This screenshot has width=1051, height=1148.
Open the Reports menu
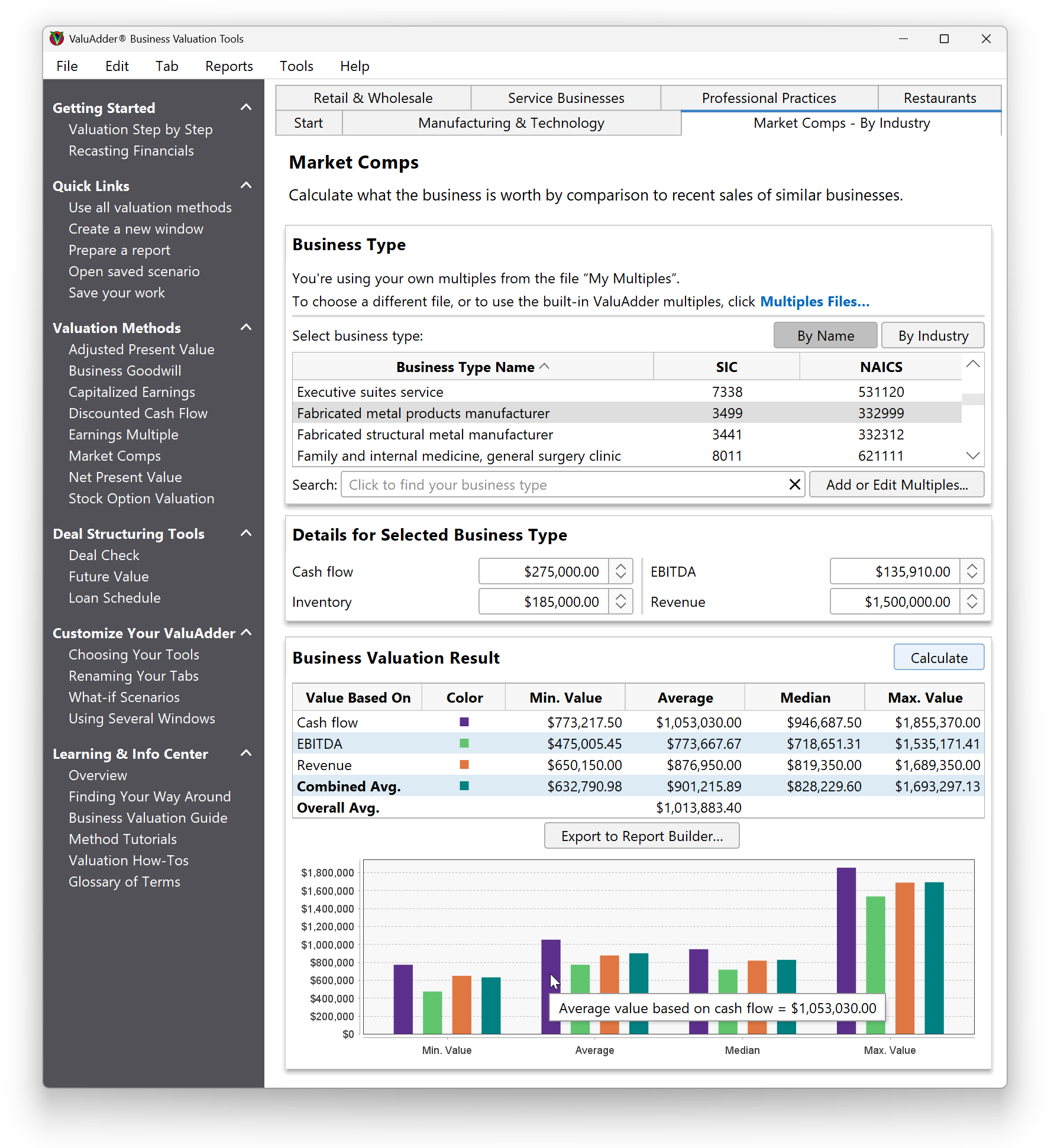pos(229,66)
